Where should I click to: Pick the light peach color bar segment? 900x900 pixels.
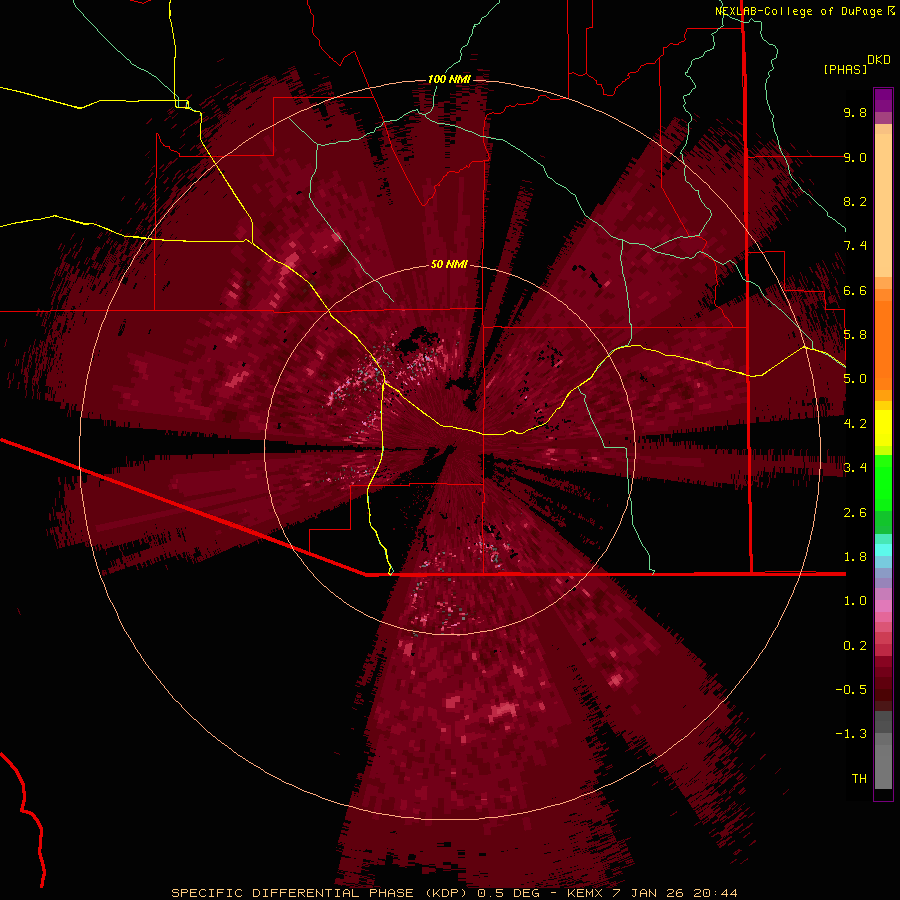[x=883, y=205]
